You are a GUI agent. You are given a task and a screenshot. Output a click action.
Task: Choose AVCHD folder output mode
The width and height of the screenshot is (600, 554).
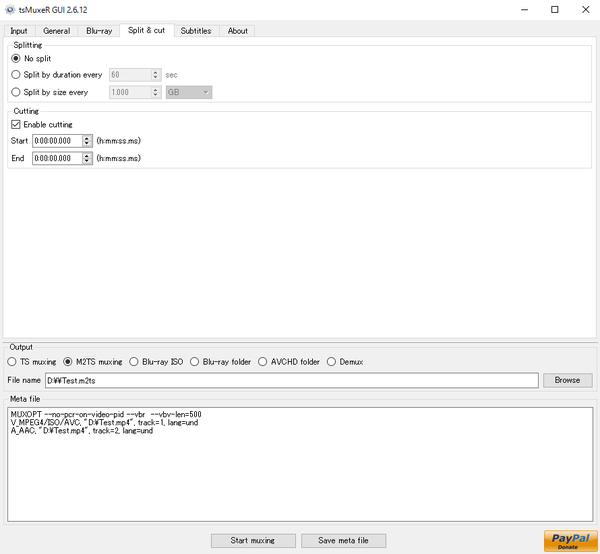click(262, 362)
